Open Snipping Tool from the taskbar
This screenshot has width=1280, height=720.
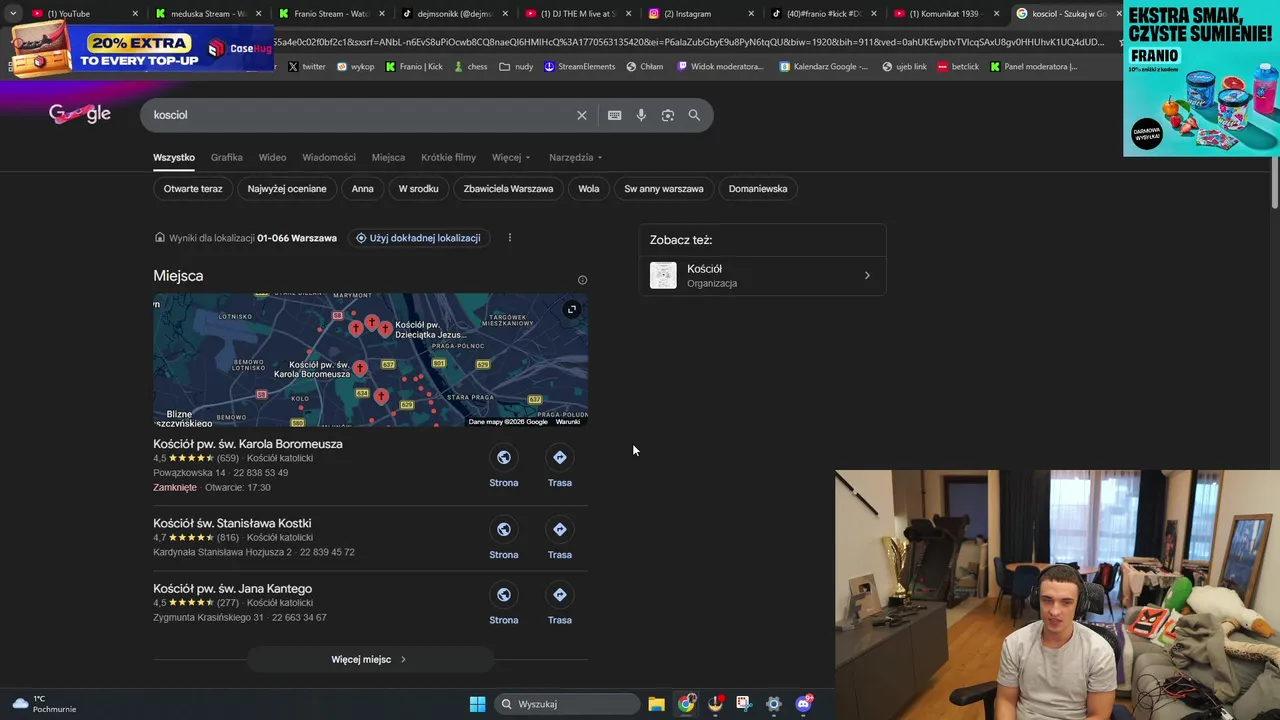(x=743, y=704)
